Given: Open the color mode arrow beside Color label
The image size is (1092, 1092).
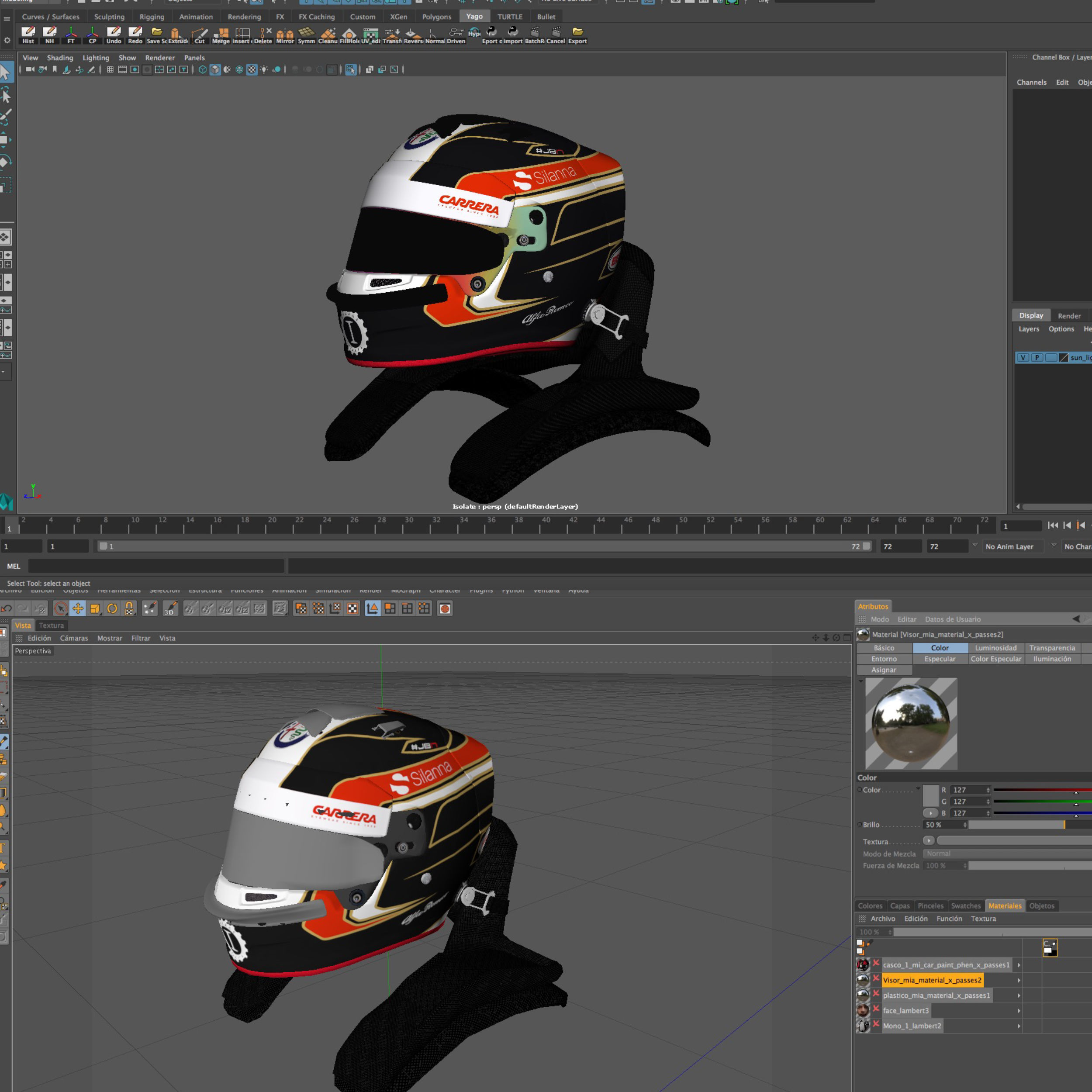Looking at the screenshot, I should coord(918,789).
